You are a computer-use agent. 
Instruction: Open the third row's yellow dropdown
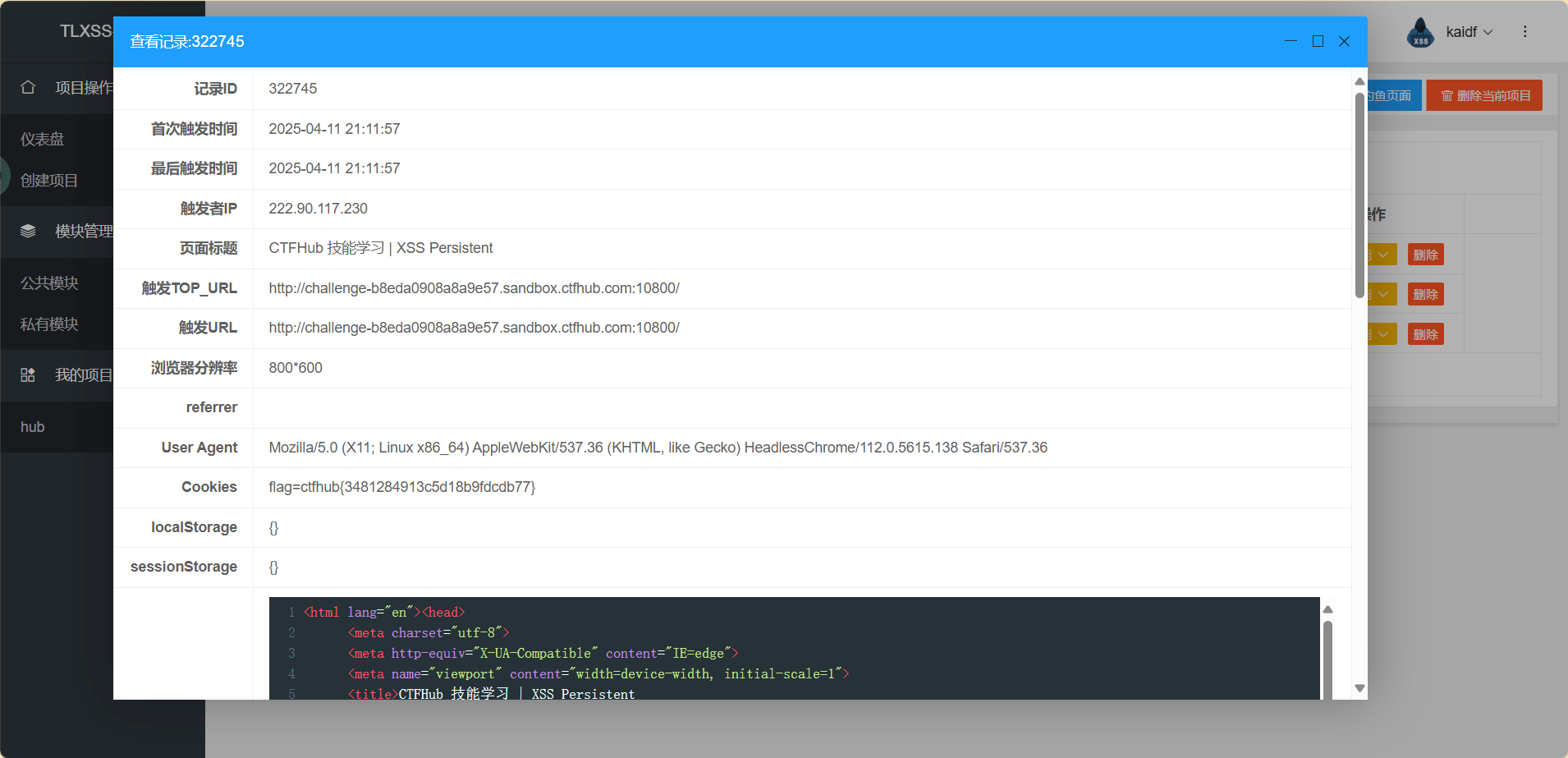point(1382,334)
